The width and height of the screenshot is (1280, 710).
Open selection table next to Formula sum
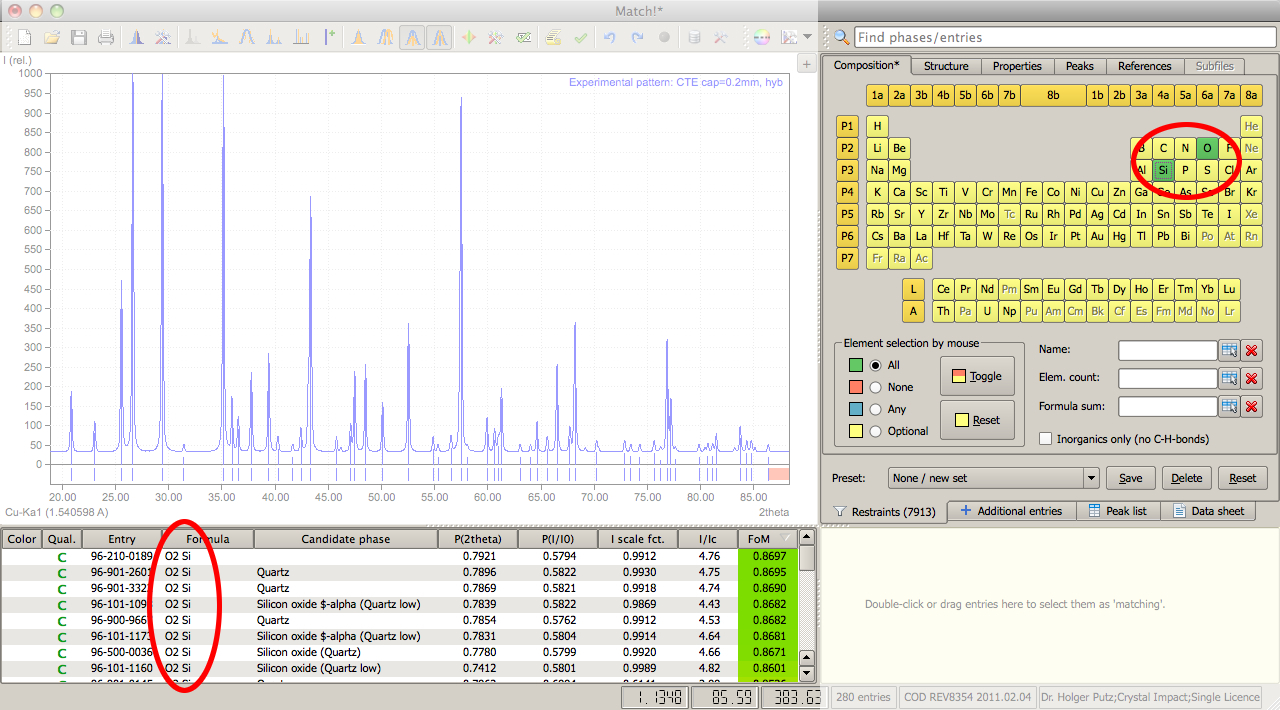(x=1229, y=406)
